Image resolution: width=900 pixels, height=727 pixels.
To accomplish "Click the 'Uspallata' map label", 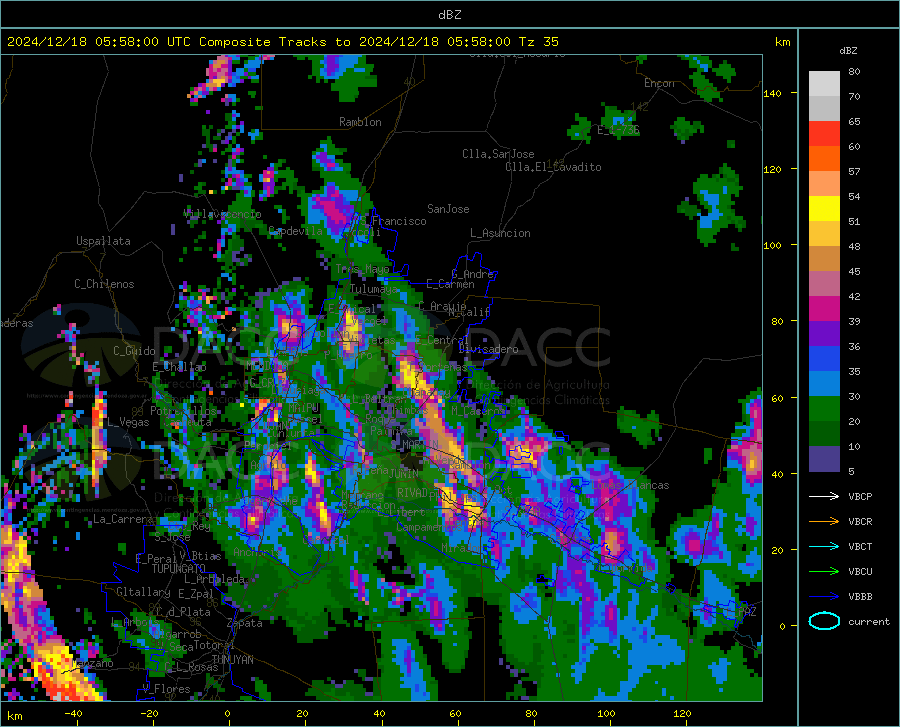I will tap(103, 241).
